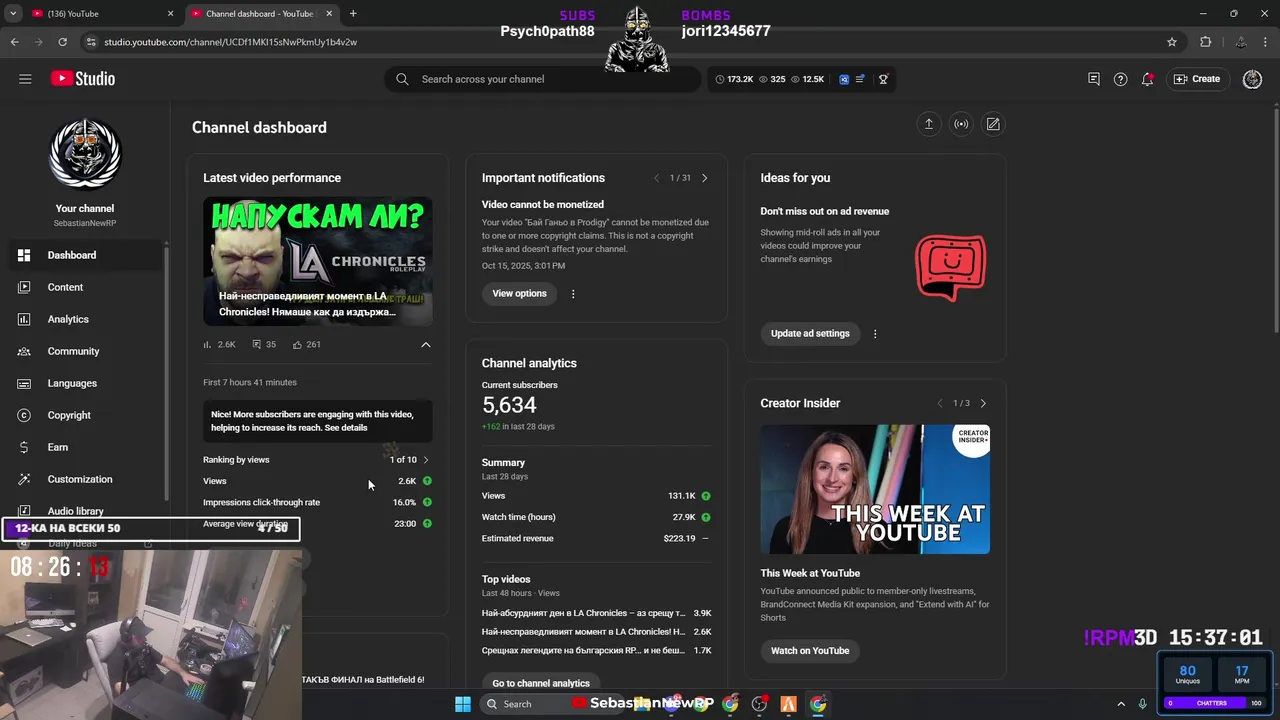The width and height of the screenshot is (1280, 720).
Task: Click the browser address bar URL
Action: pyautogui.click(x=230, y=42)
